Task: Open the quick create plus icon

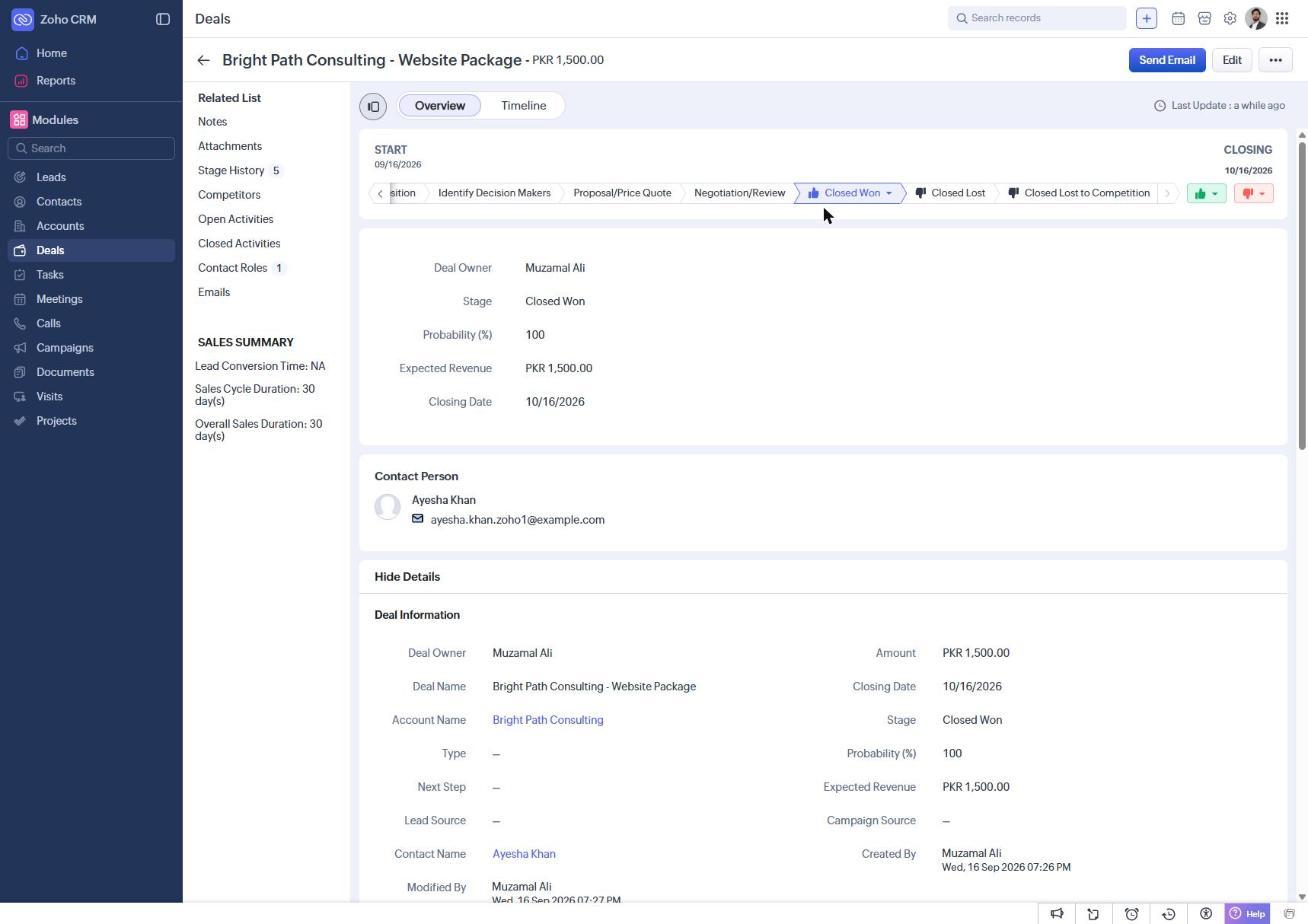Action: click(1146, 18)
